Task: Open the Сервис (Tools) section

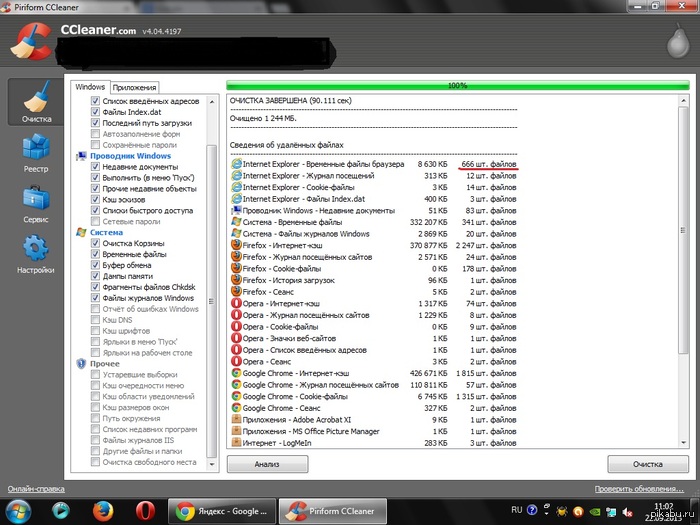Action: 36,204
